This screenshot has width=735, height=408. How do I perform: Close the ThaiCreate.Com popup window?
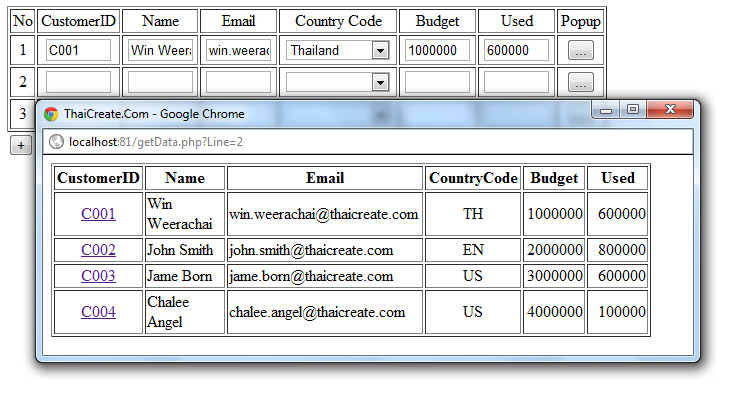tap(670, 110)
